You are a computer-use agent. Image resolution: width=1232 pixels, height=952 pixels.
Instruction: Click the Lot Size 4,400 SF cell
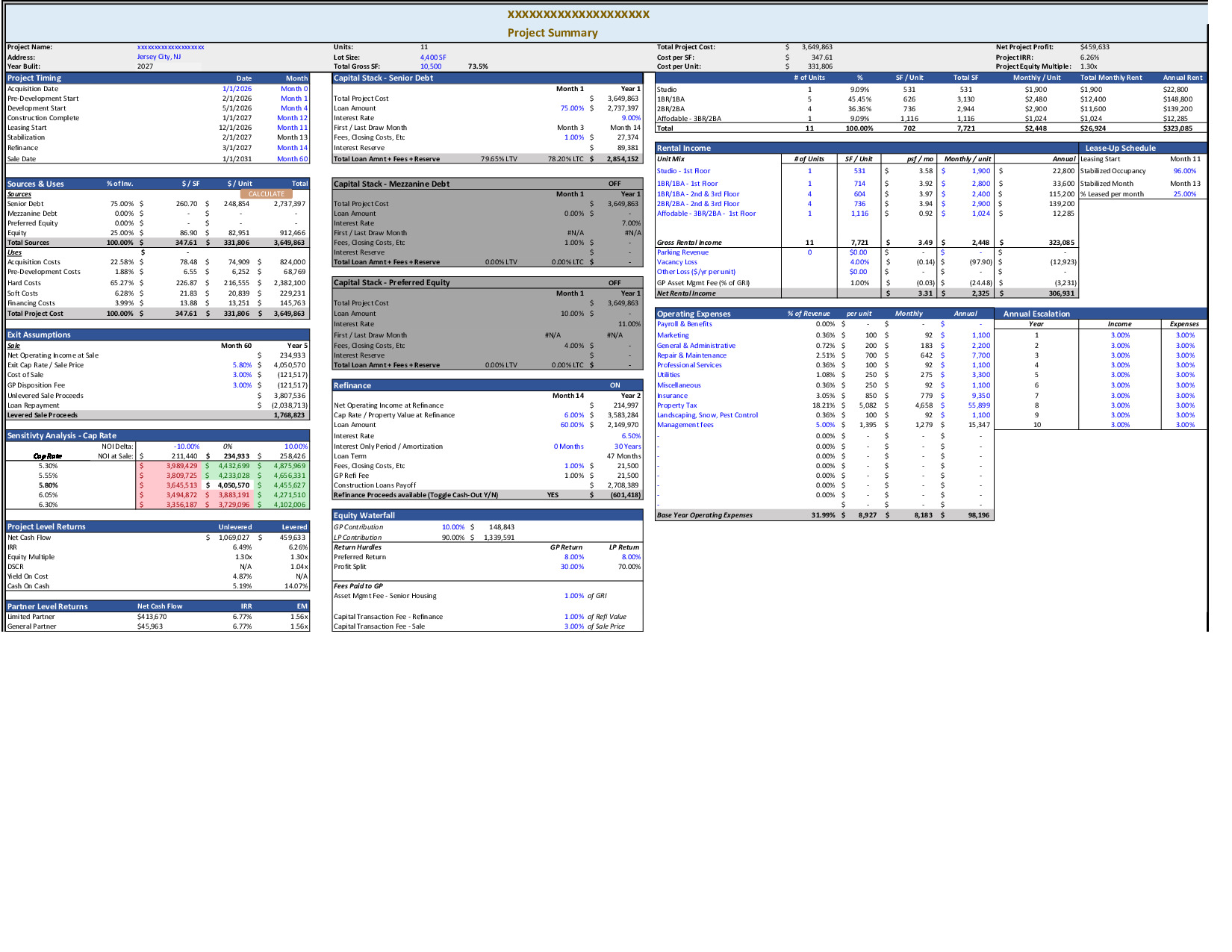pos(433,57)
